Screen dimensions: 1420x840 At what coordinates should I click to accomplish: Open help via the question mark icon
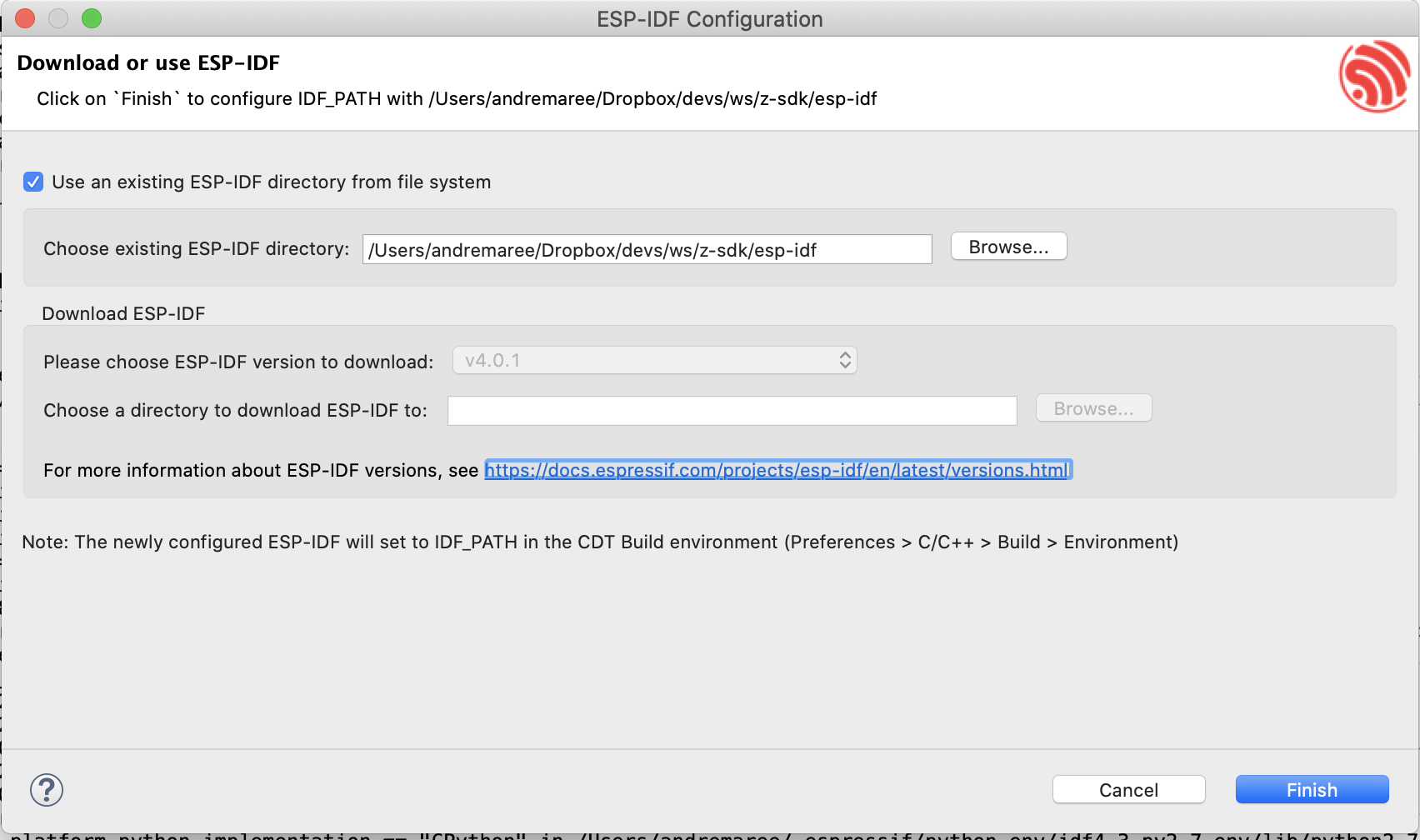click(x=47, y=790)
